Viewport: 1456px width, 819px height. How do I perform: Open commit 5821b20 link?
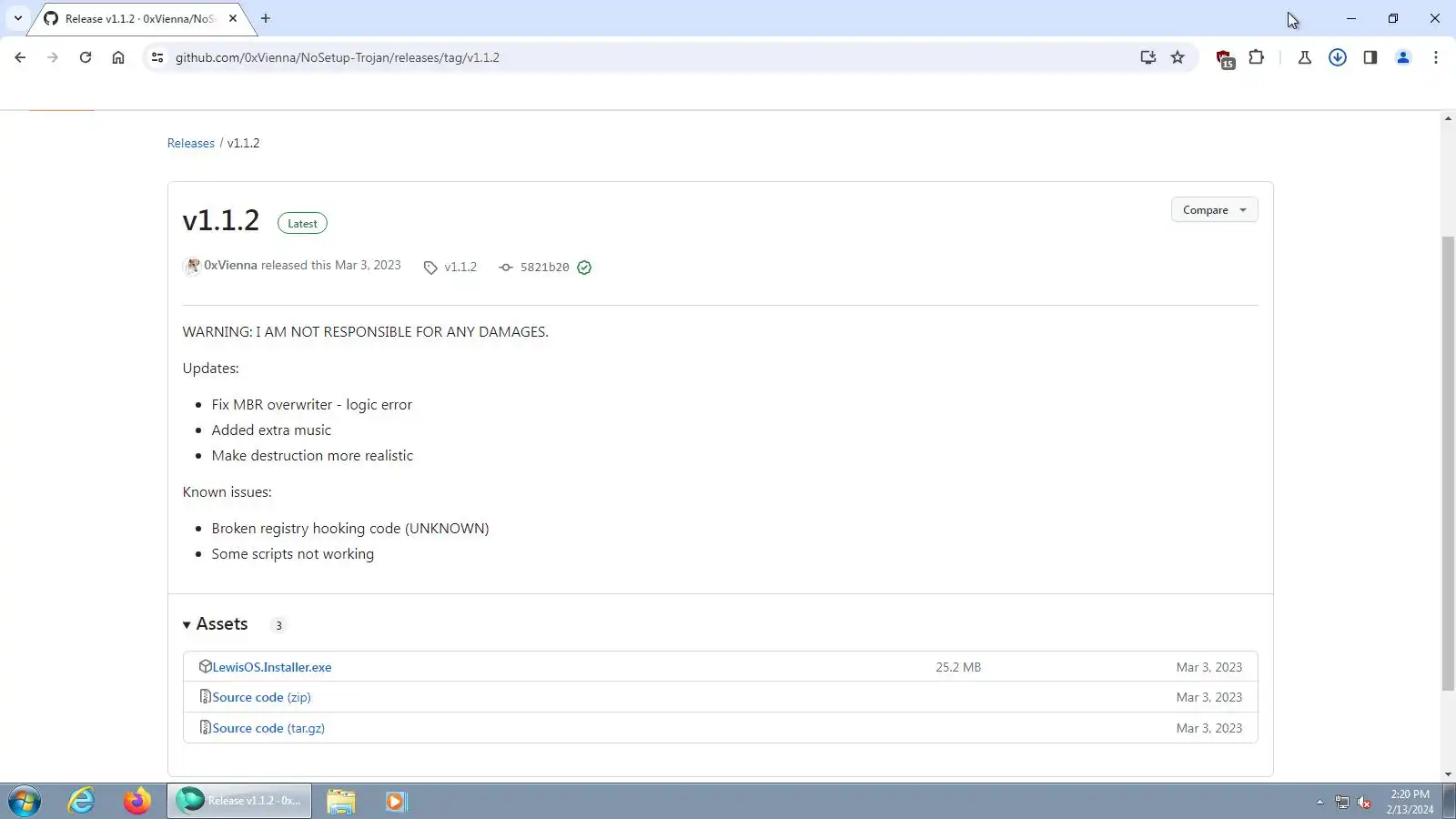544,268
